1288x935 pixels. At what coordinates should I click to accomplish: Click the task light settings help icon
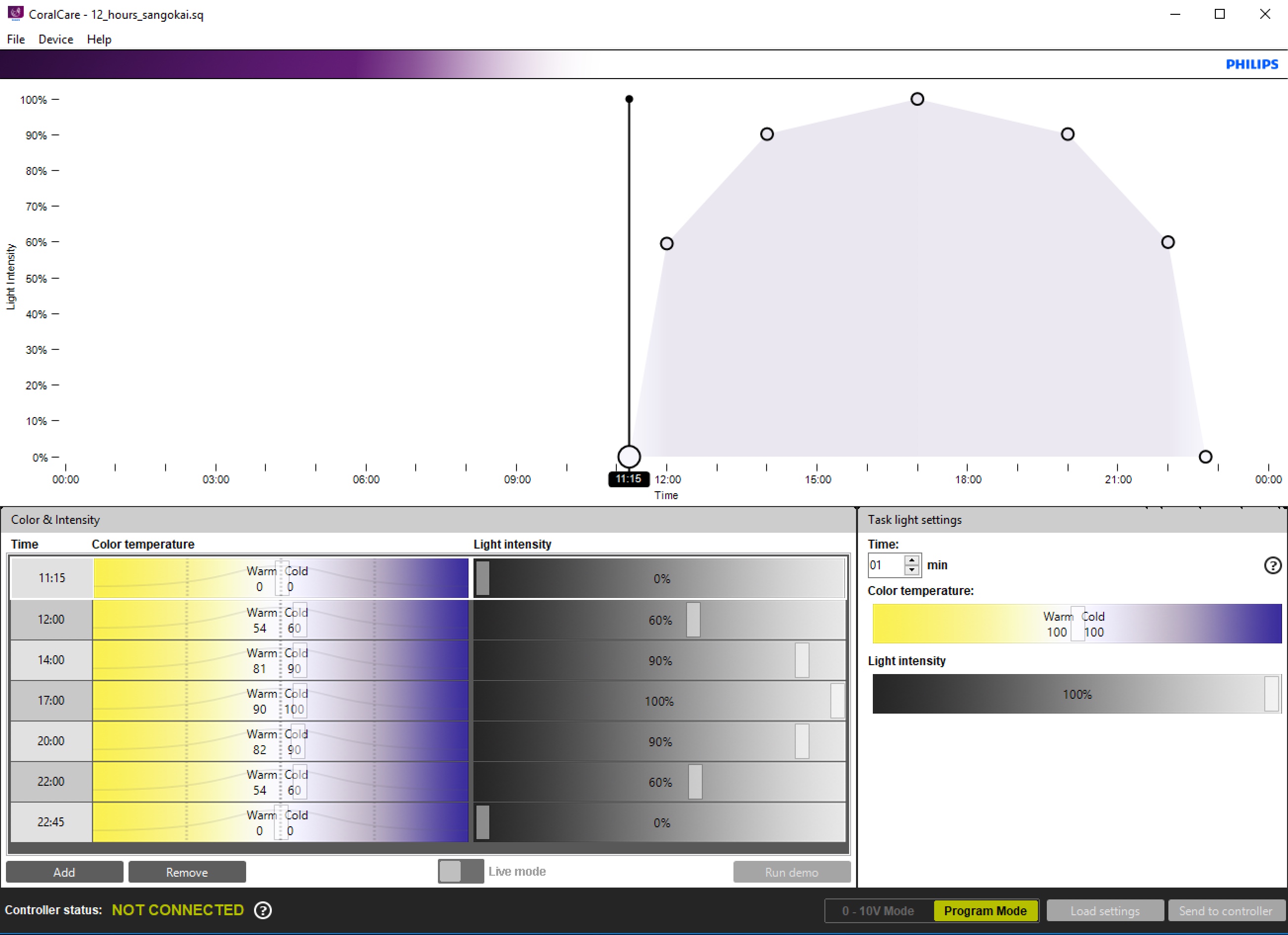click(1272, 565)
